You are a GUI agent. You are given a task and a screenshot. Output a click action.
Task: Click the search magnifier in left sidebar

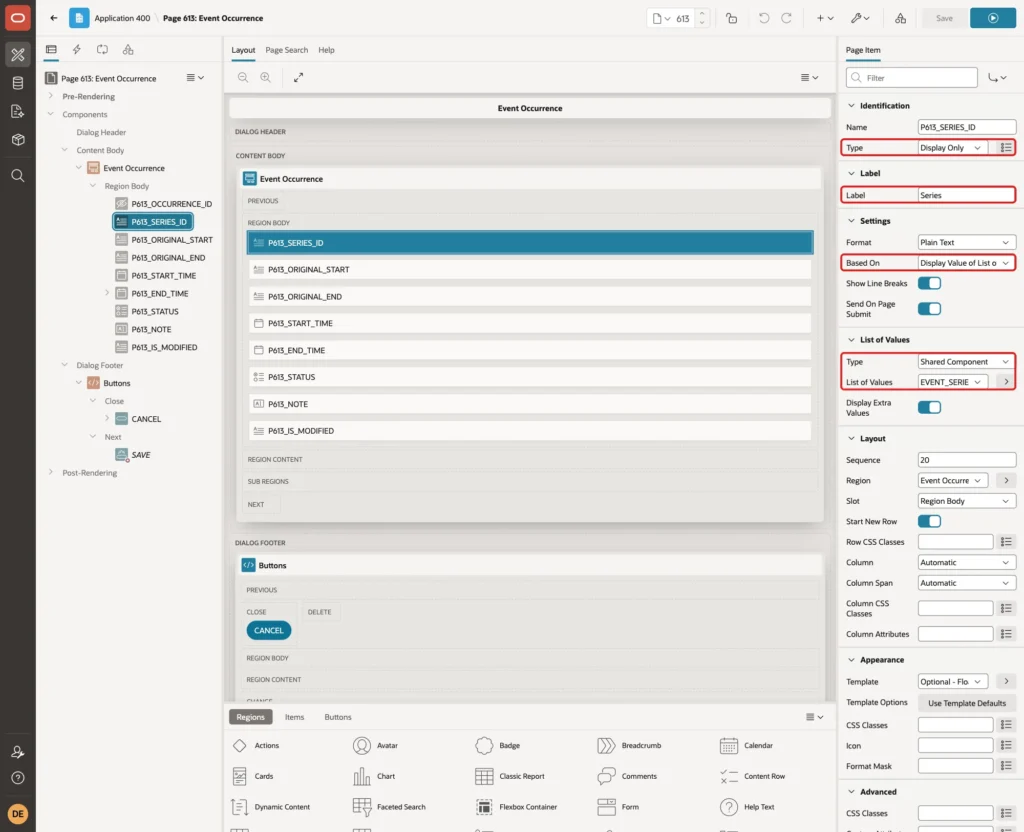(x=18, y=176)
